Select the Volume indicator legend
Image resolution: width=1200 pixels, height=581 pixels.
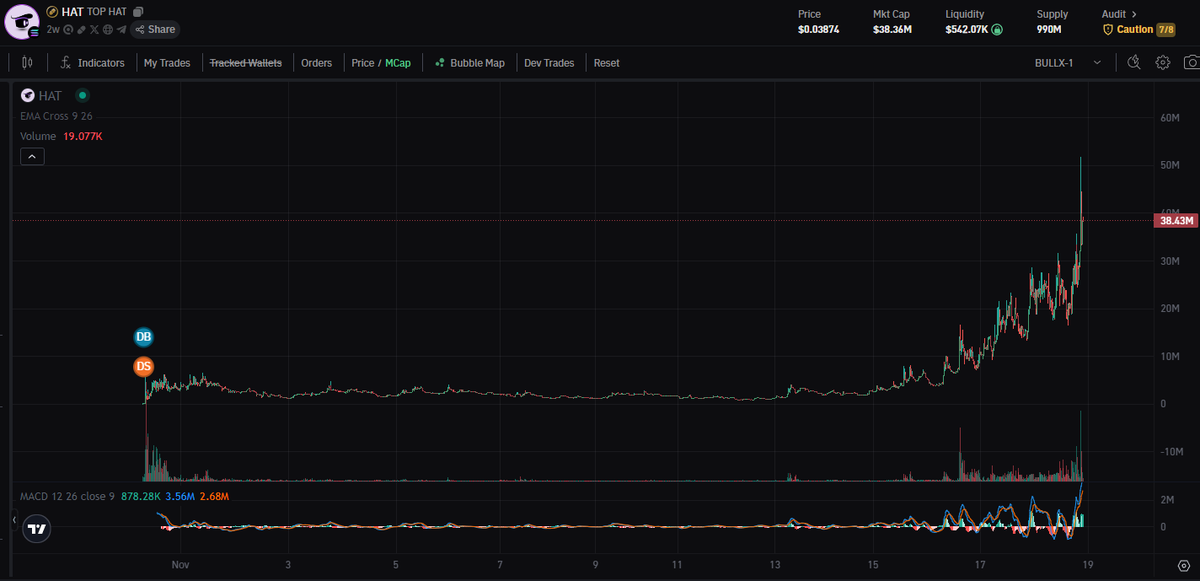38,136
